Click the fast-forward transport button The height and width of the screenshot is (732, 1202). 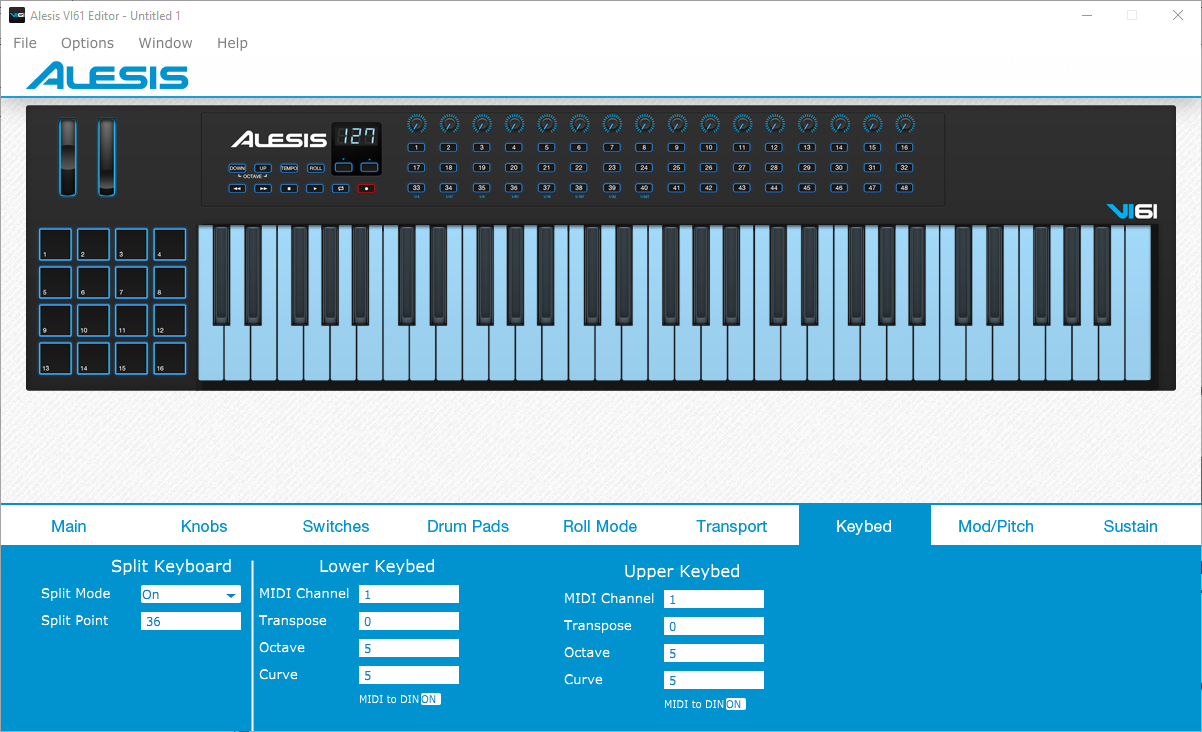(x=263, y=188)
